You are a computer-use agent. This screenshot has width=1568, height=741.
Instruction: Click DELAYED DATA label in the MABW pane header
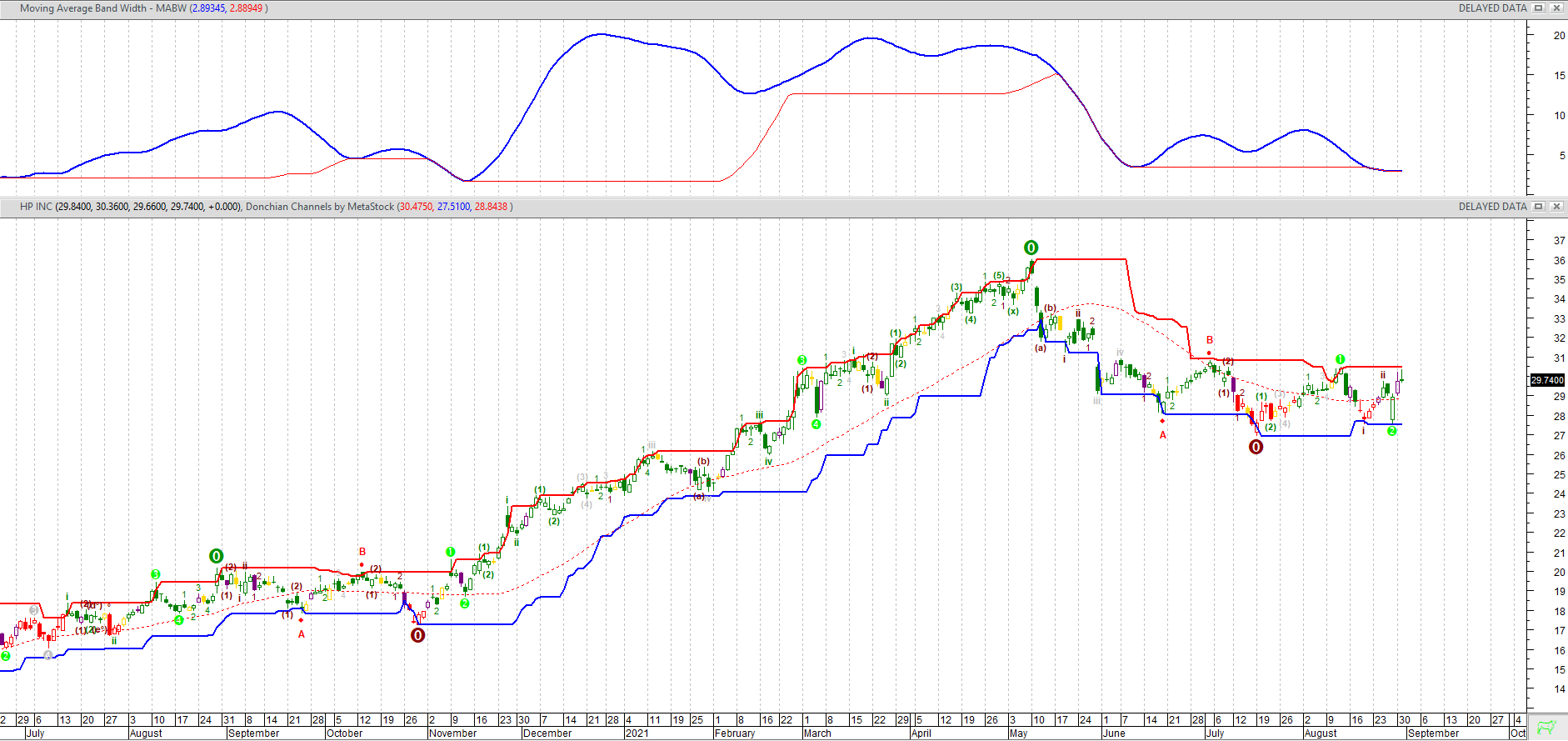pos(1492,8)
